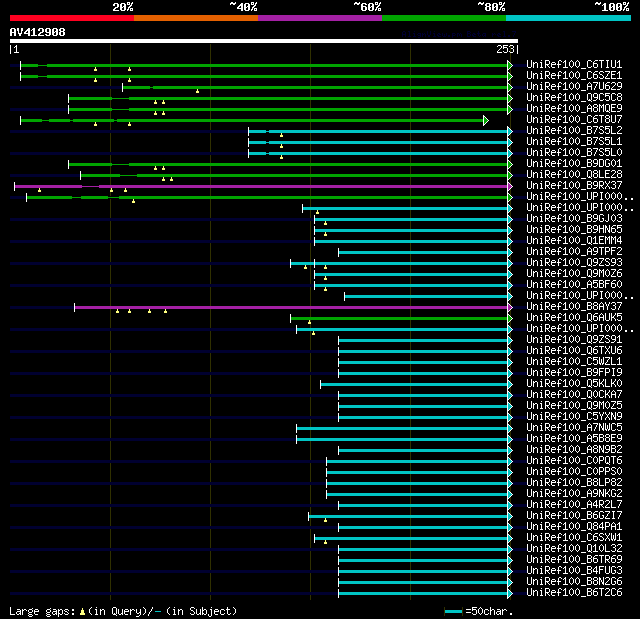This screenshot has width=640, height=619.
Task: Select the UniRef100_B8LP82 label
Action: click(x=574, y=483)
